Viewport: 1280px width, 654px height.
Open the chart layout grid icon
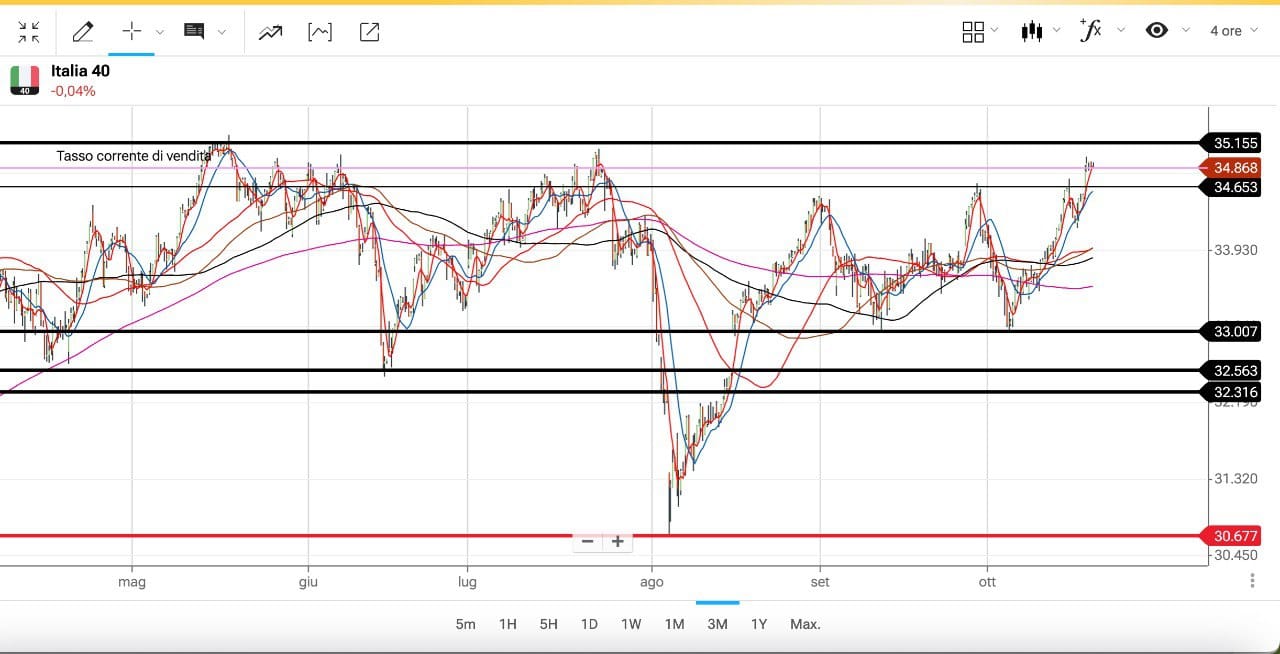[973, 32]
